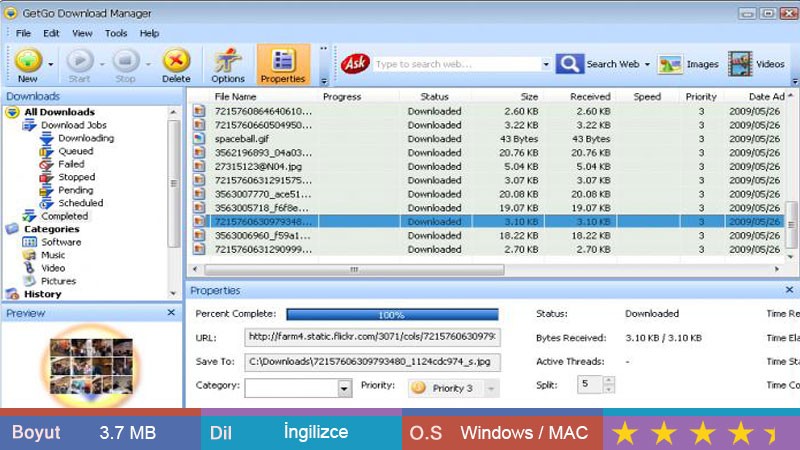
Task: Select the 27315123@N04.jpg file row
Action: (487, 166)
